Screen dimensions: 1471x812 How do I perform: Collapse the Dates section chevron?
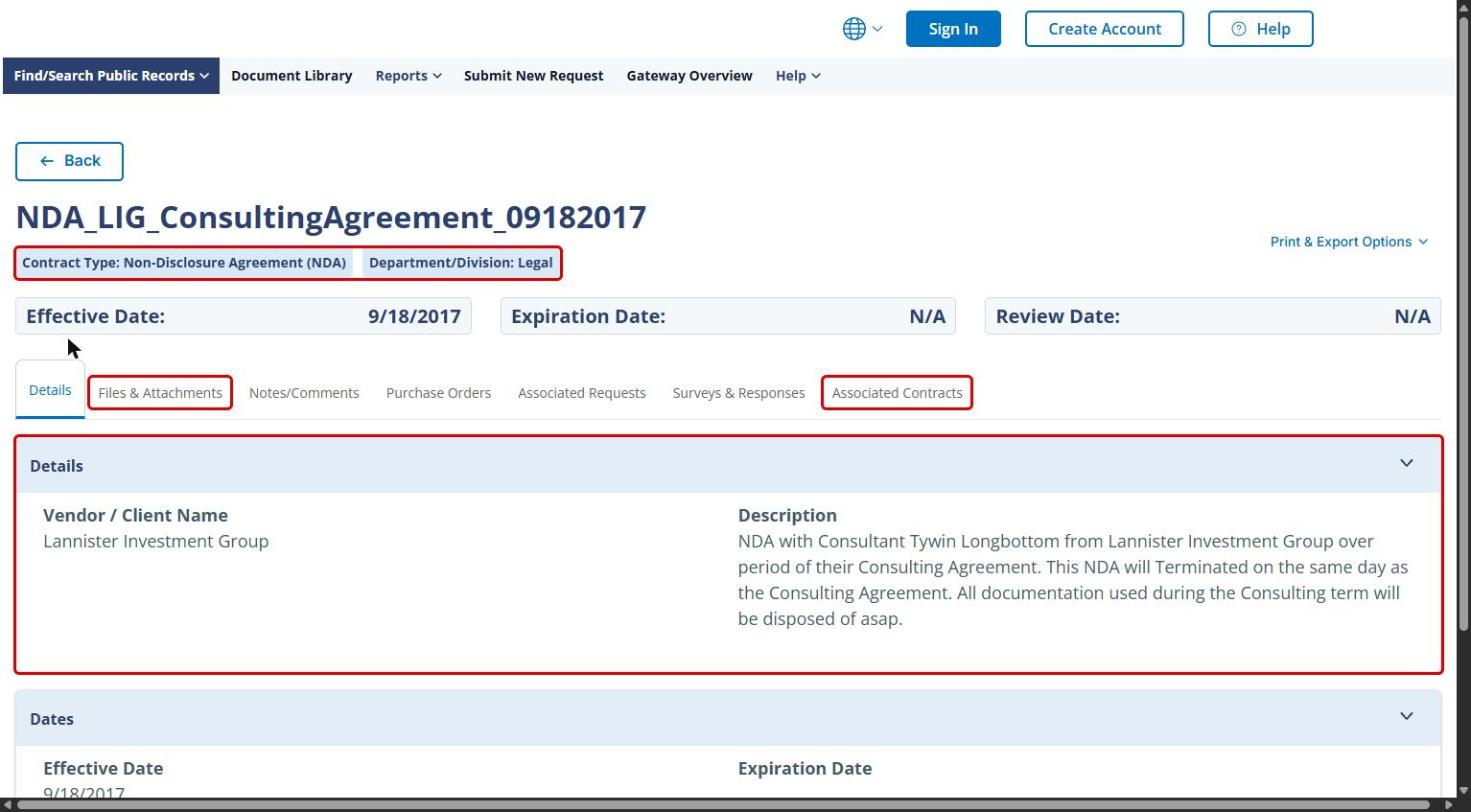coord(1406,716)
